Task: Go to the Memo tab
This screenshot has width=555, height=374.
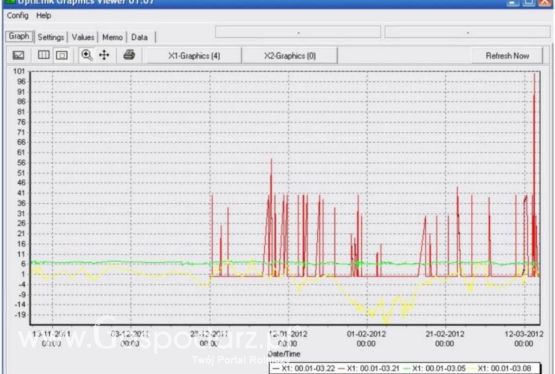Action: point(113,37)
